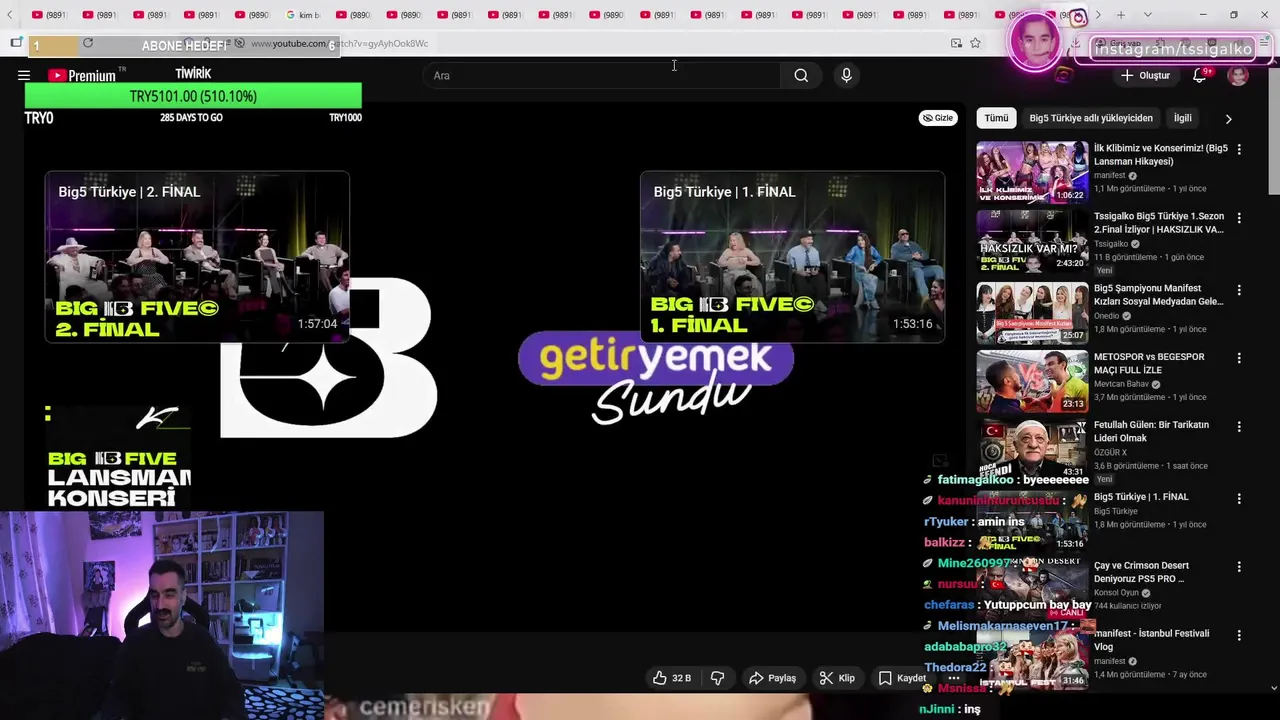
Task: Open the tab search dropdown chevron
Action: pyautogui.click(x=1147, y=15)
